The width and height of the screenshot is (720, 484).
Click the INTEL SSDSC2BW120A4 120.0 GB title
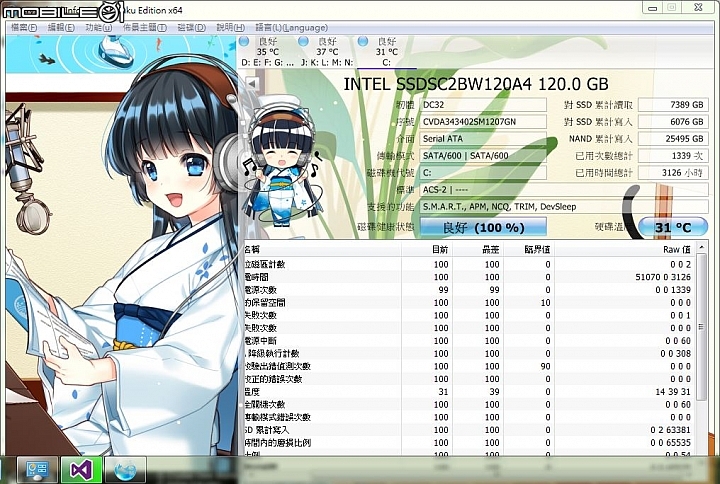(x=476, y=84)
